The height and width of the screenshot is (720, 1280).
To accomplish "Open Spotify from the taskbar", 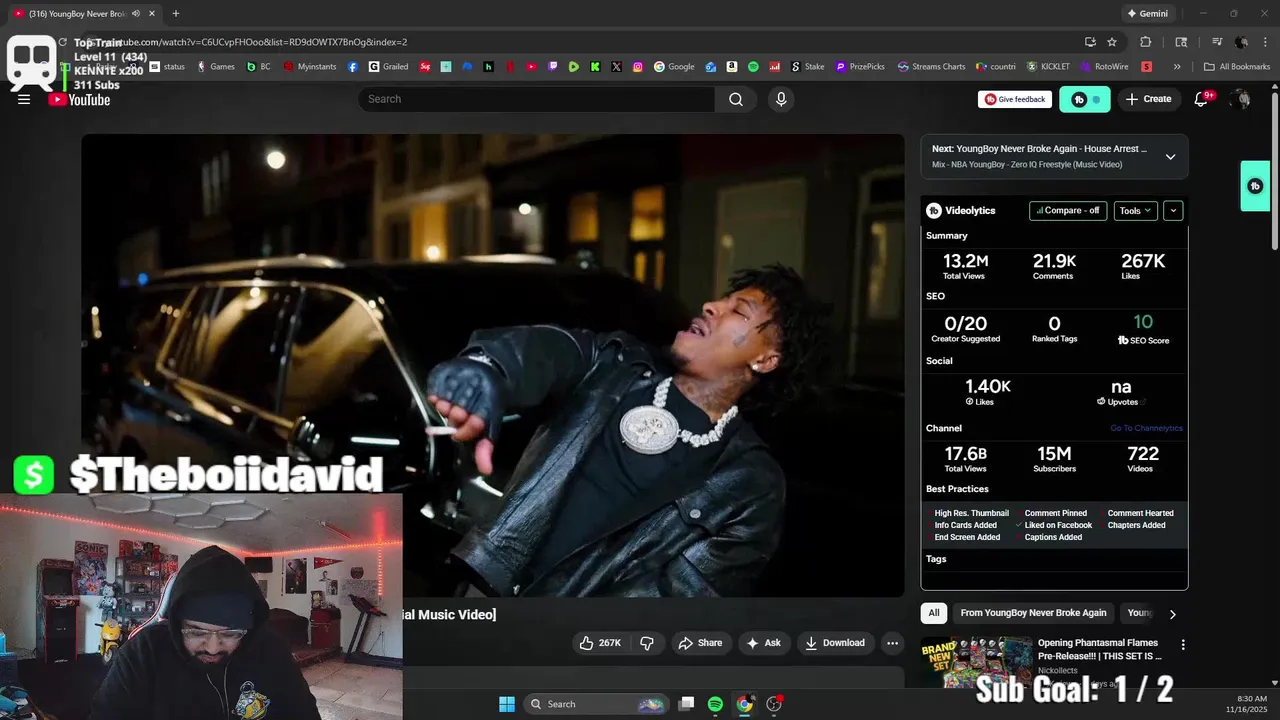I will (x=715, y=704).
